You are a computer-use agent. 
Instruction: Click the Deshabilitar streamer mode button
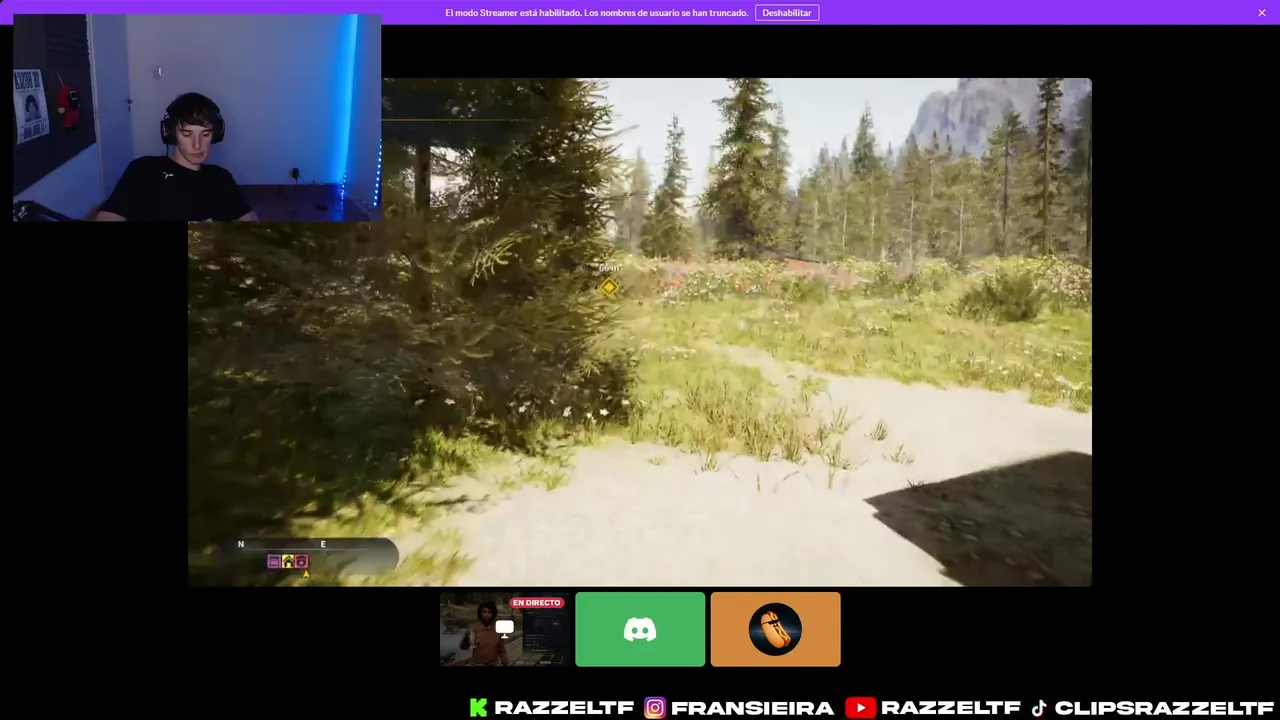click(787, 13)
